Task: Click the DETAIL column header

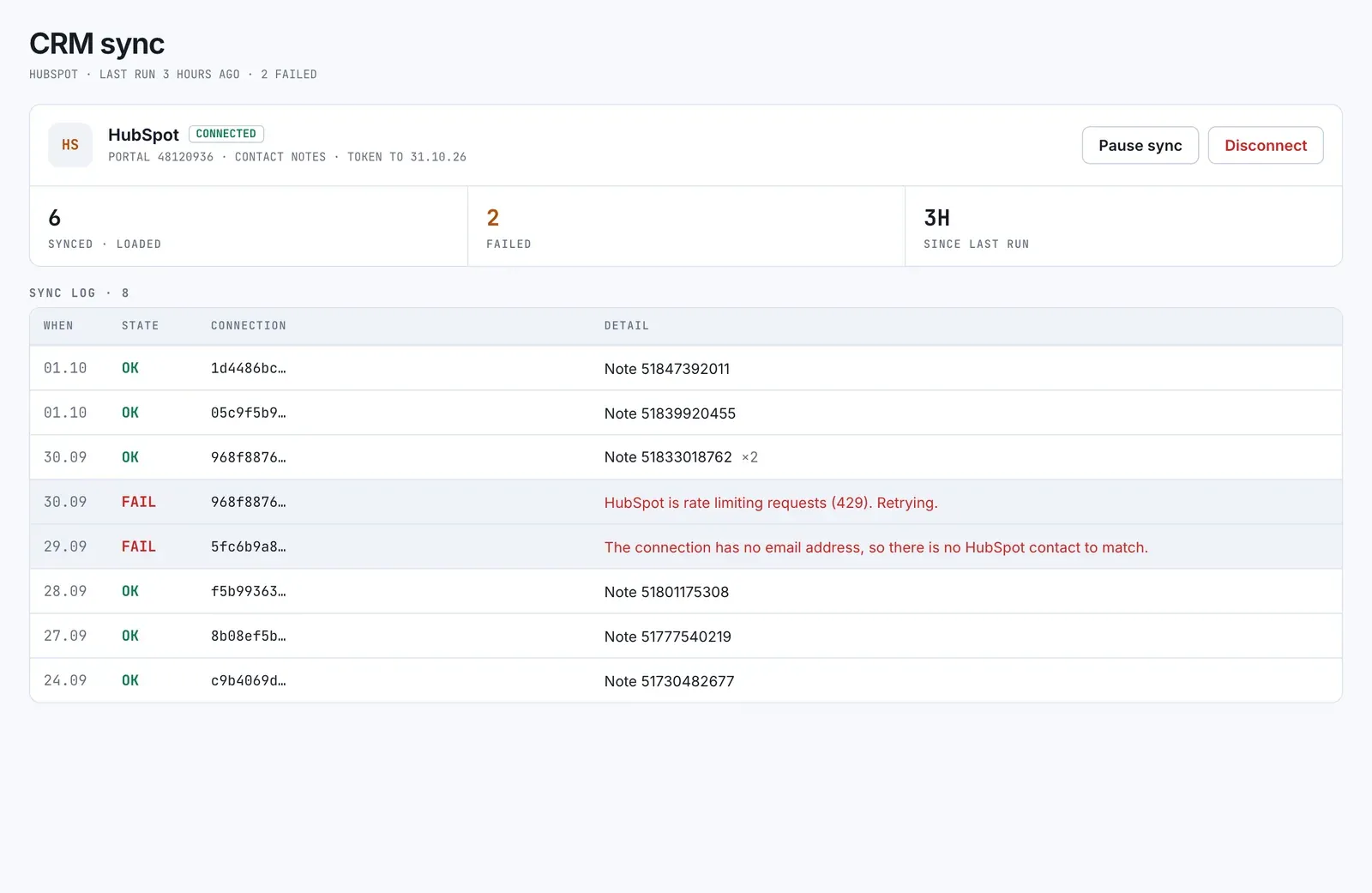Action: pyautogui.click(x=627, y=326)
